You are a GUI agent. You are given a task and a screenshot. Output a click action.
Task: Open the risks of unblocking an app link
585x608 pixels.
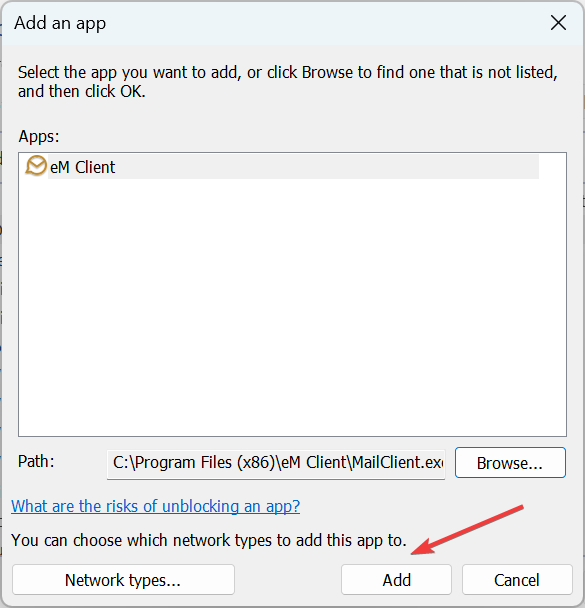pyautogui.click(x=155, y=506)
